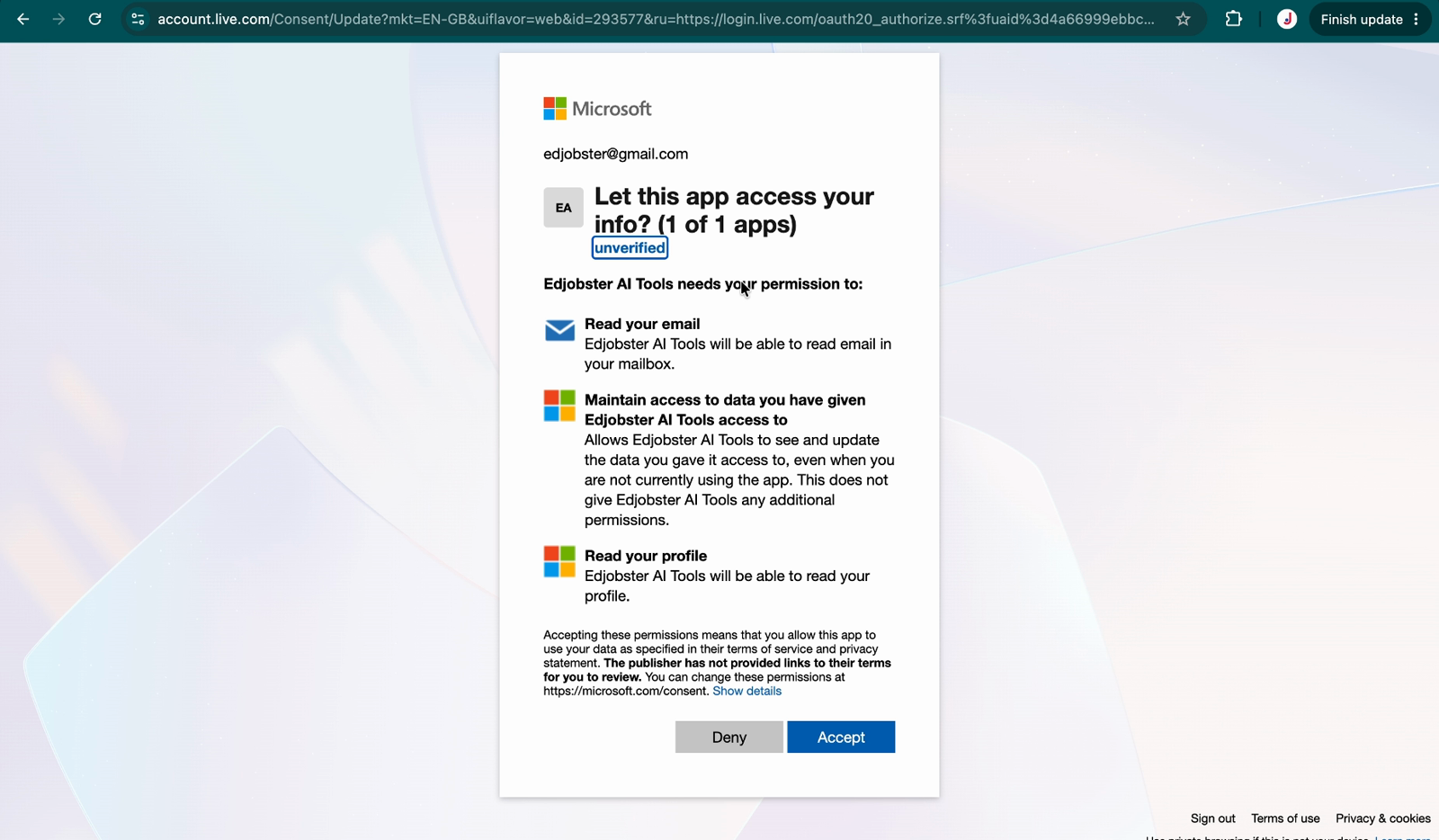The image size is (1439, 840).
Task: Click the browser forward arrow
Action: click(x=58, y=19)
